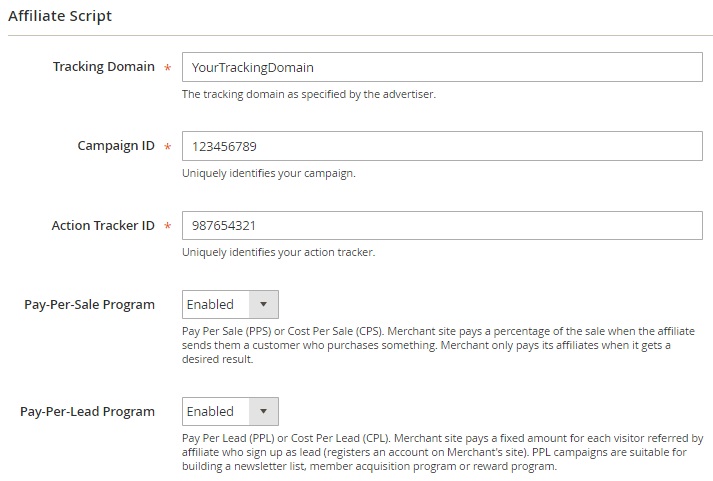This screenshot has height=481, width=713.
Task: Click the Action Tracker ID label
Action: tap(103, 225)
